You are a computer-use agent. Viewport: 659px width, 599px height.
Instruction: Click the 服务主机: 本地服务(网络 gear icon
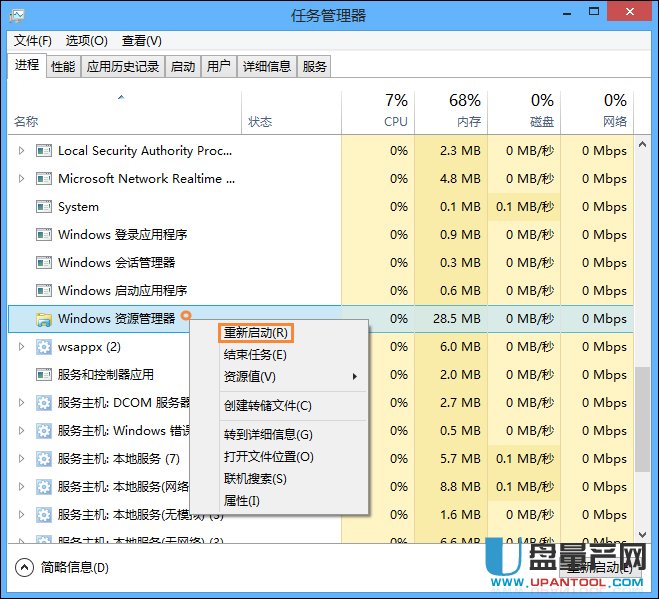click(x=44, y=487)
